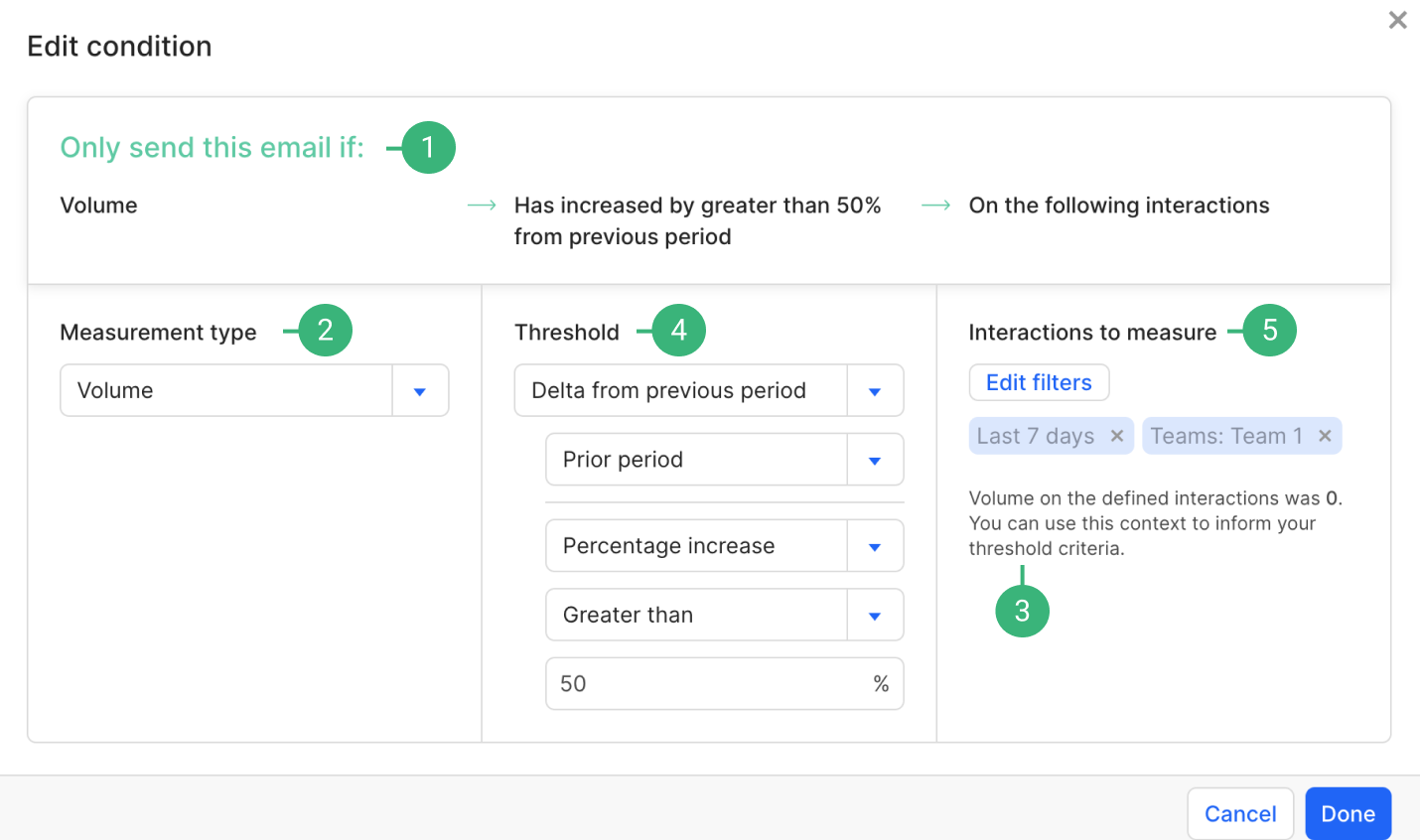Click the Only send this email if heading
The image size is (1420, 840).
[212, 148]
